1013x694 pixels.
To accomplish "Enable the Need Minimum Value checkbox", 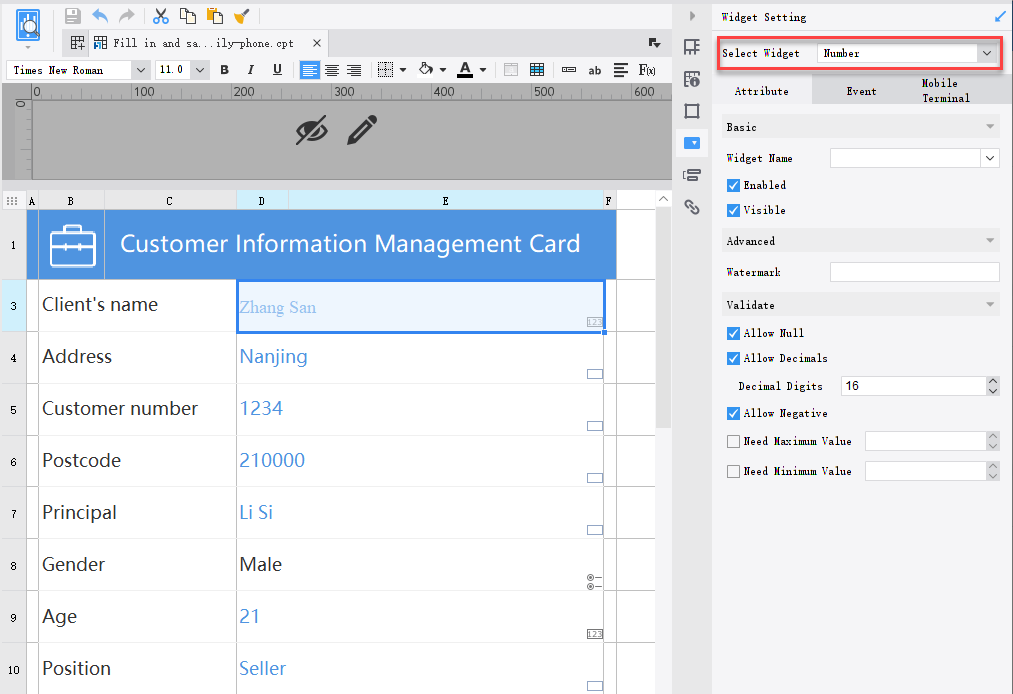I will [733, 472].
